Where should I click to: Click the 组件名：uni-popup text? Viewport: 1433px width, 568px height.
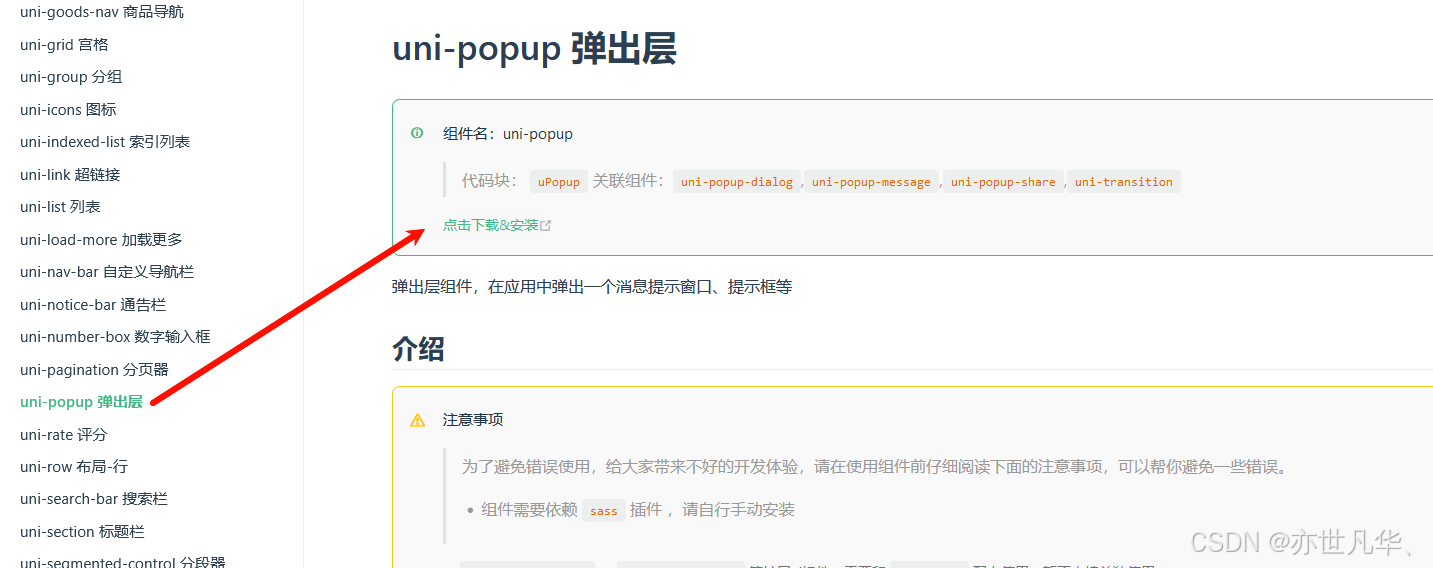508,134
